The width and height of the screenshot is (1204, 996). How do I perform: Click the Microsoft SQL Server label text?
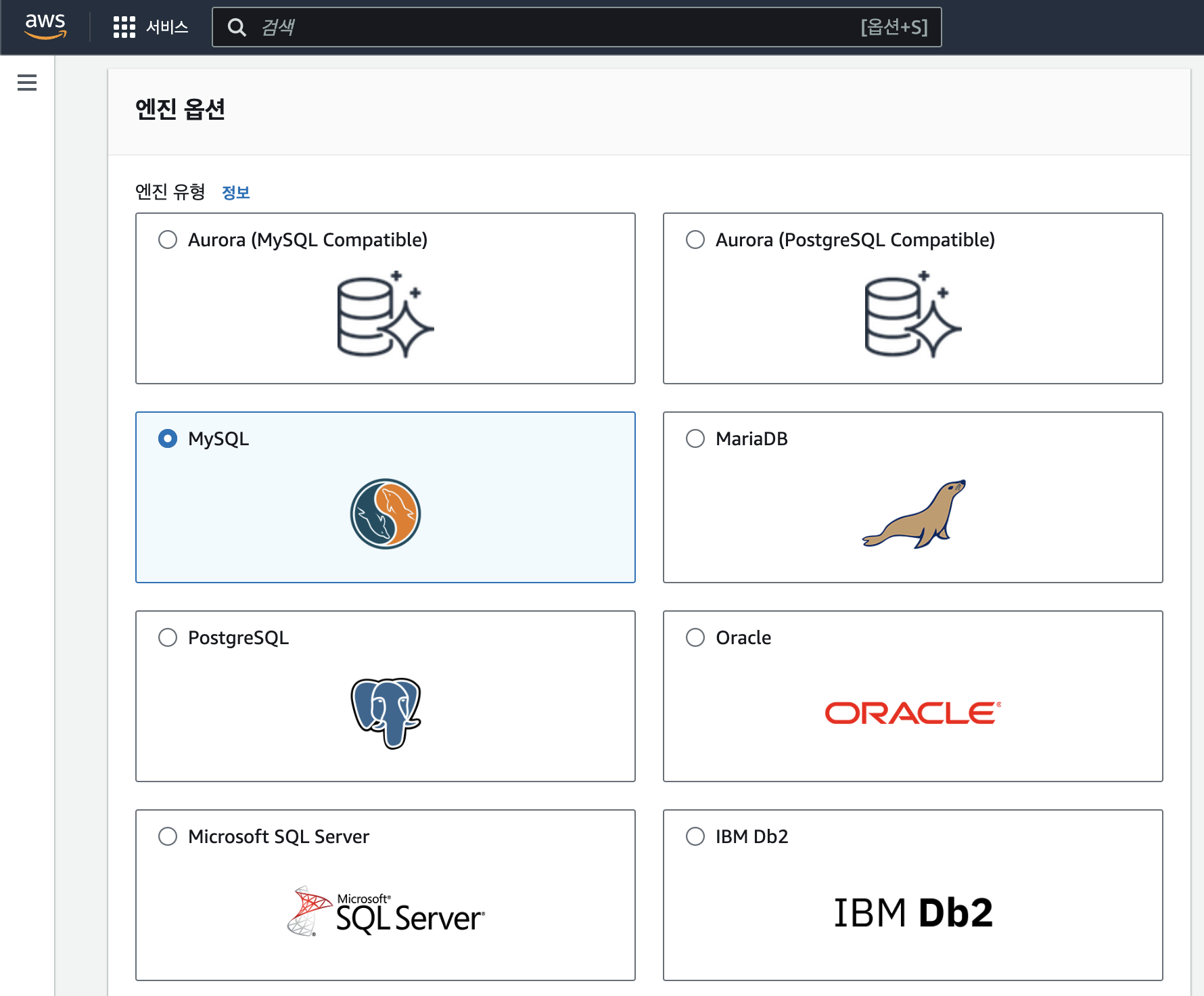[x=279, y=837]
